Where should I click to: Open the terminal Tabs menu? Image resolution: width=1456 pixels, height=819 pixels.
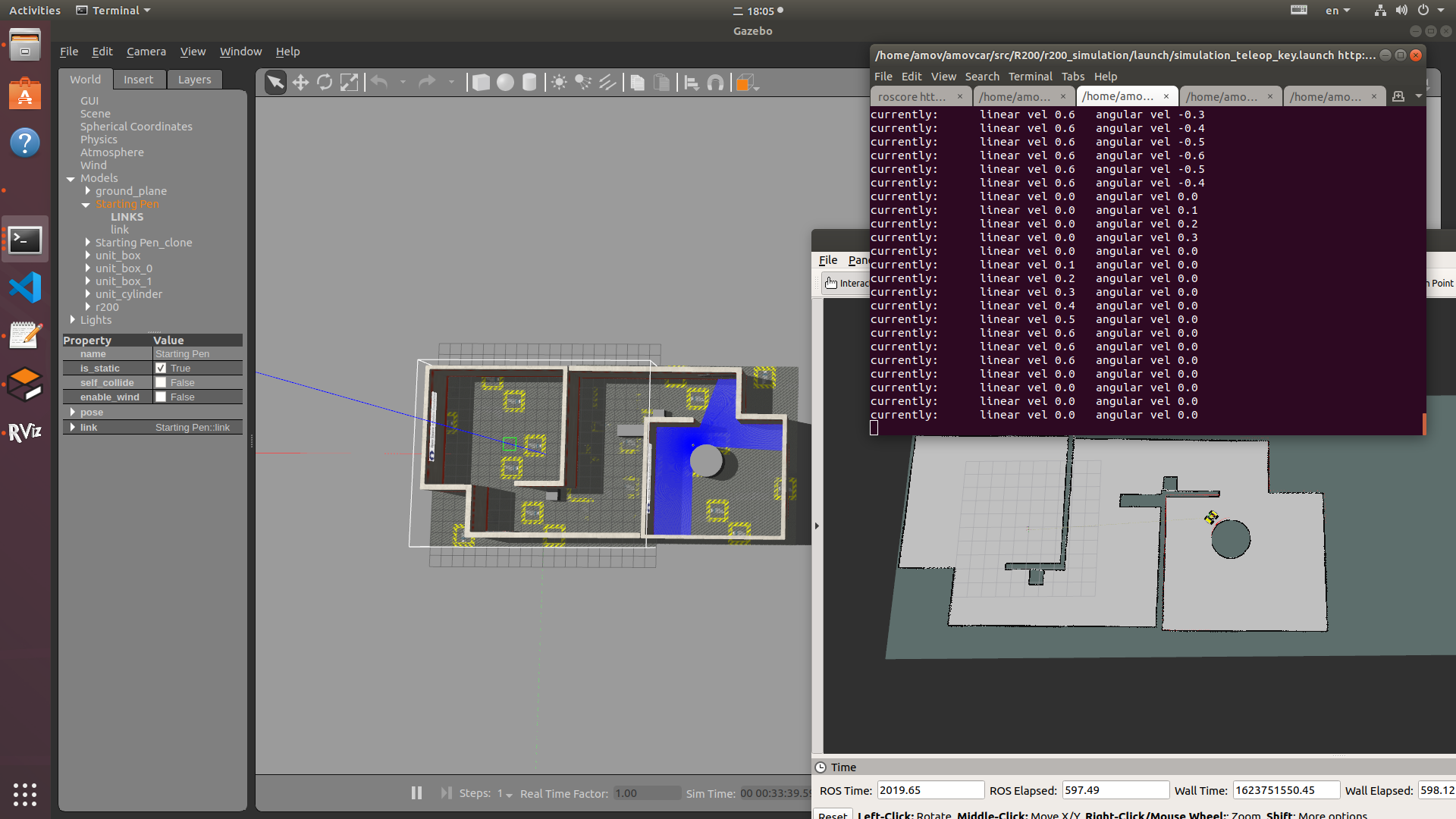tap(1073, 77)
